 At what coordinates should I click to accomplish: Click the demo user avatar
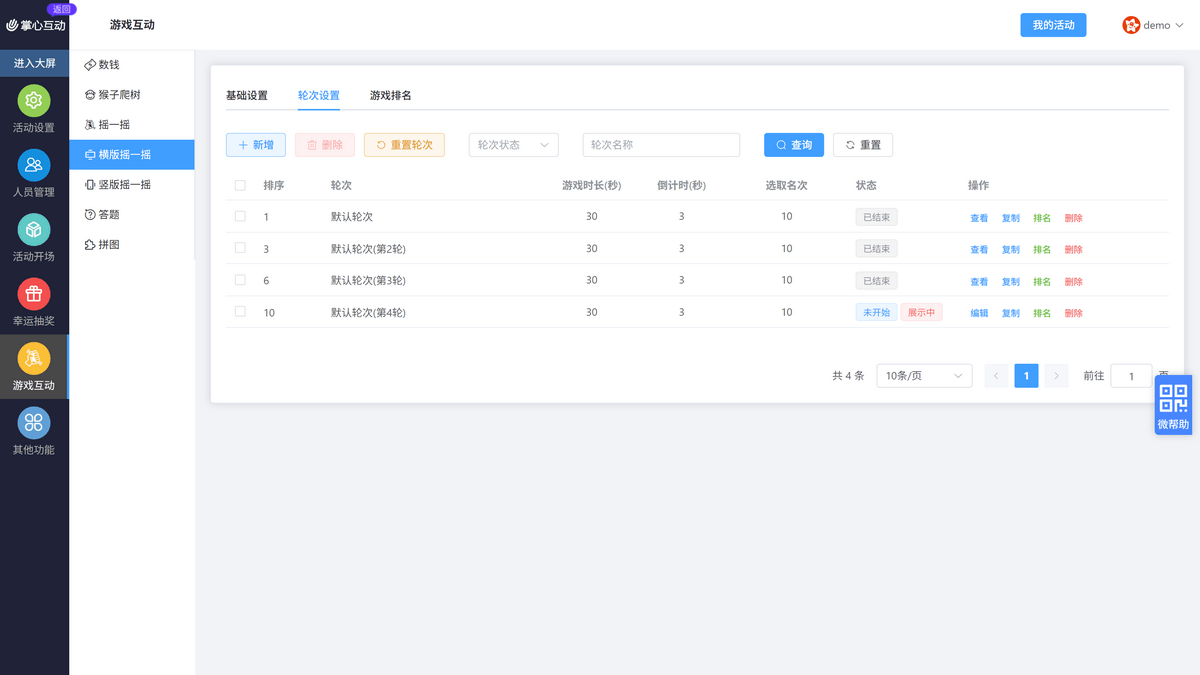(x=1131, y=25)
